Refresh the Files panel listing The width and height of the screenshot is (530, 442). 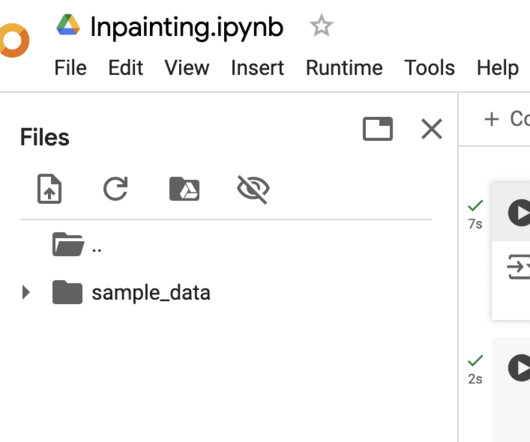[116, 189]
